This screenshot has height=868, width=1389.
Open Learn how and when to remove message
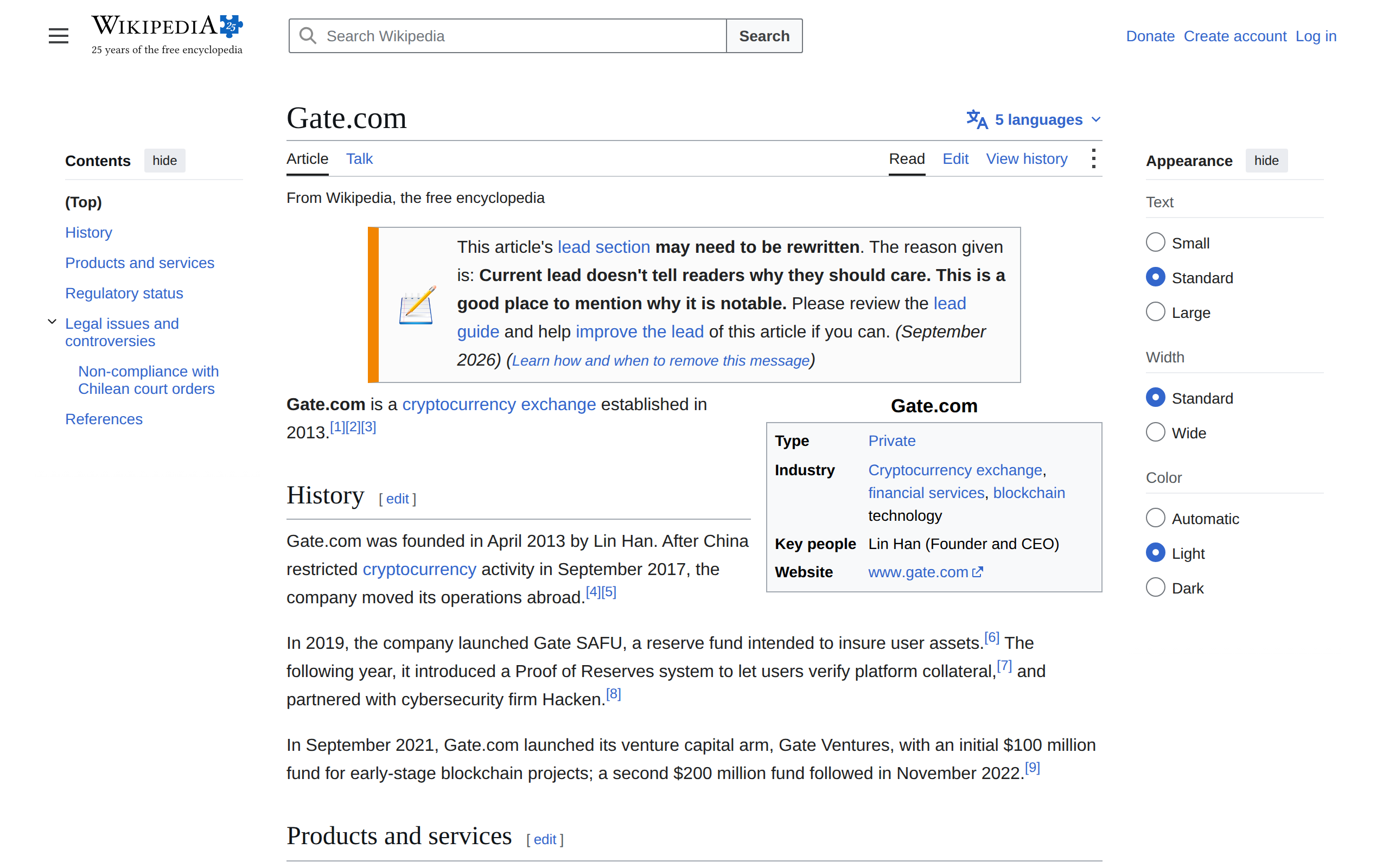pos(661,361)
